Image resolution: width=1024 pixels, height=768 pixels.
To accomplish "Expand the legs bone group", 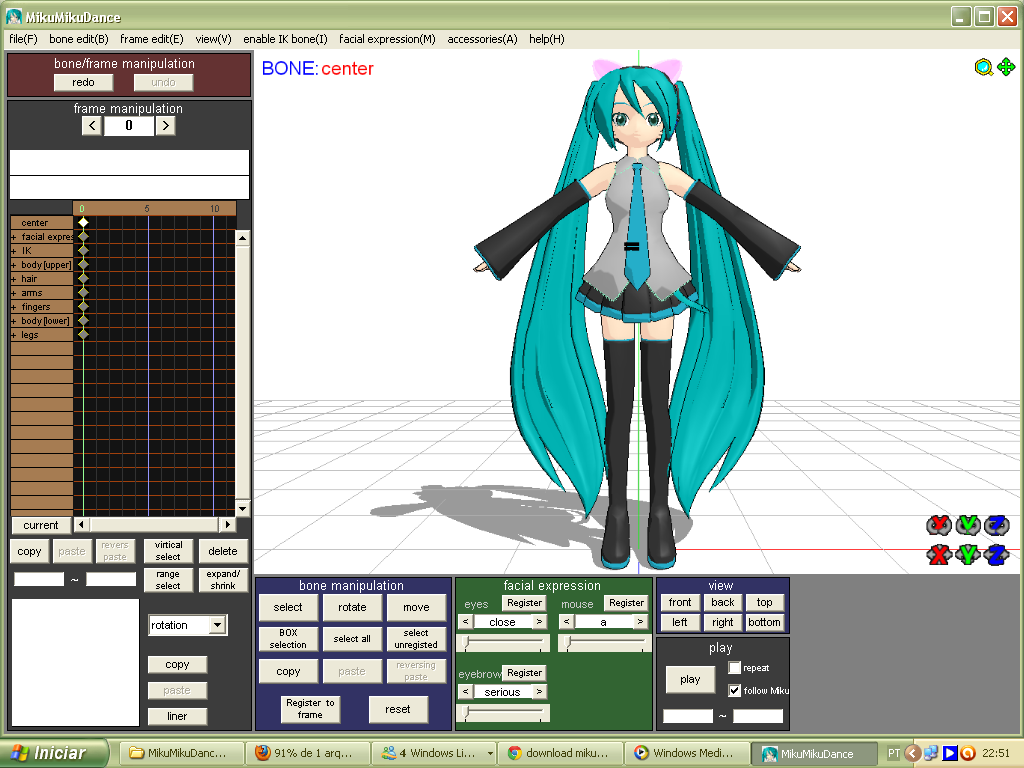I will pyautogui.click(x=14, y=335).
